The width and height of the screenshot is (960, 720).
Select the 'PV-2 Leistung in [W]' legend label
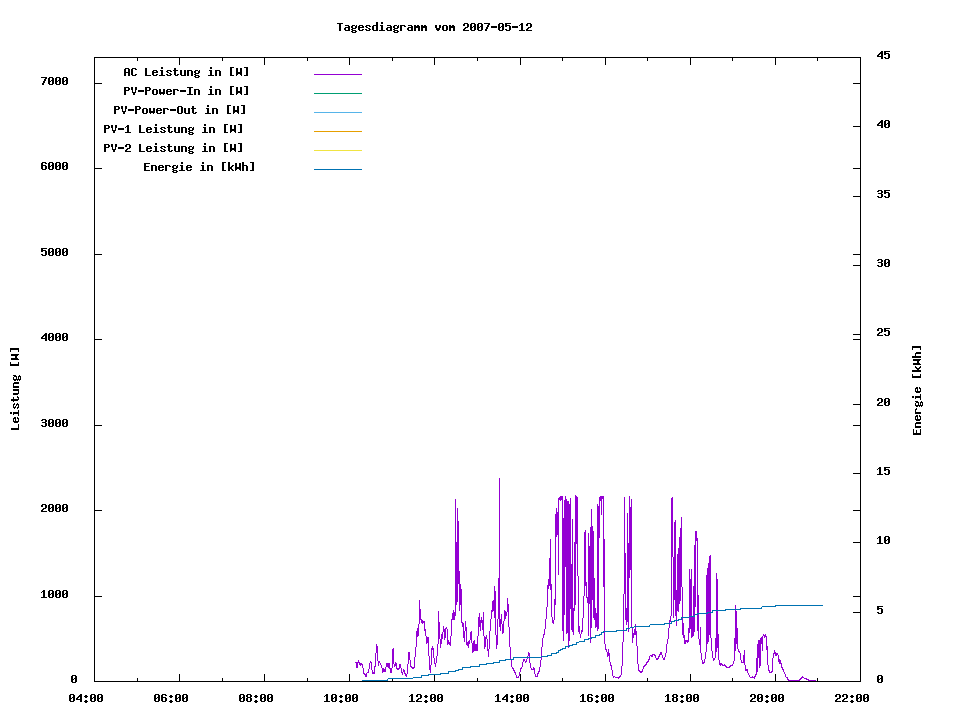point(173,148)
